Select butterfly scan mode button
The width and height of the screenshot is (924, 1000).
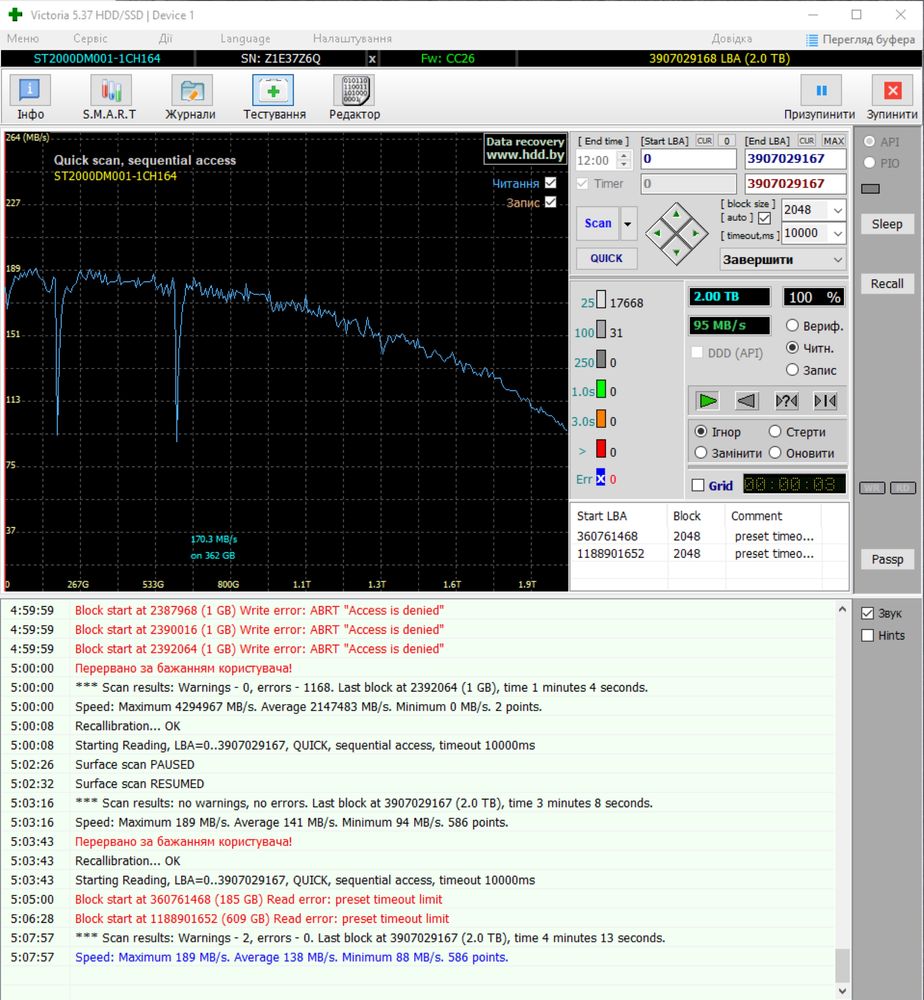pos(825,401)
